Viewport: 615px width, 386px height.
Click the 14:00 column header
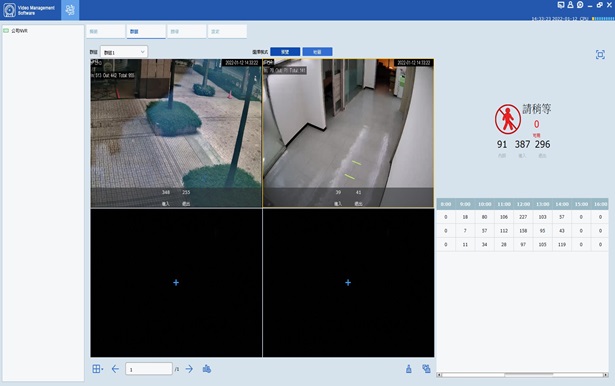pyautogui.click(x=562, y=204)
